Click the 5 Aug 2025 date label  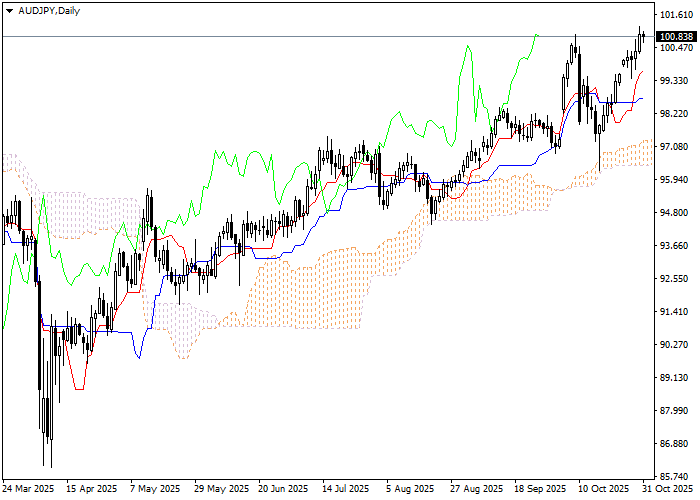click(411, 489)
